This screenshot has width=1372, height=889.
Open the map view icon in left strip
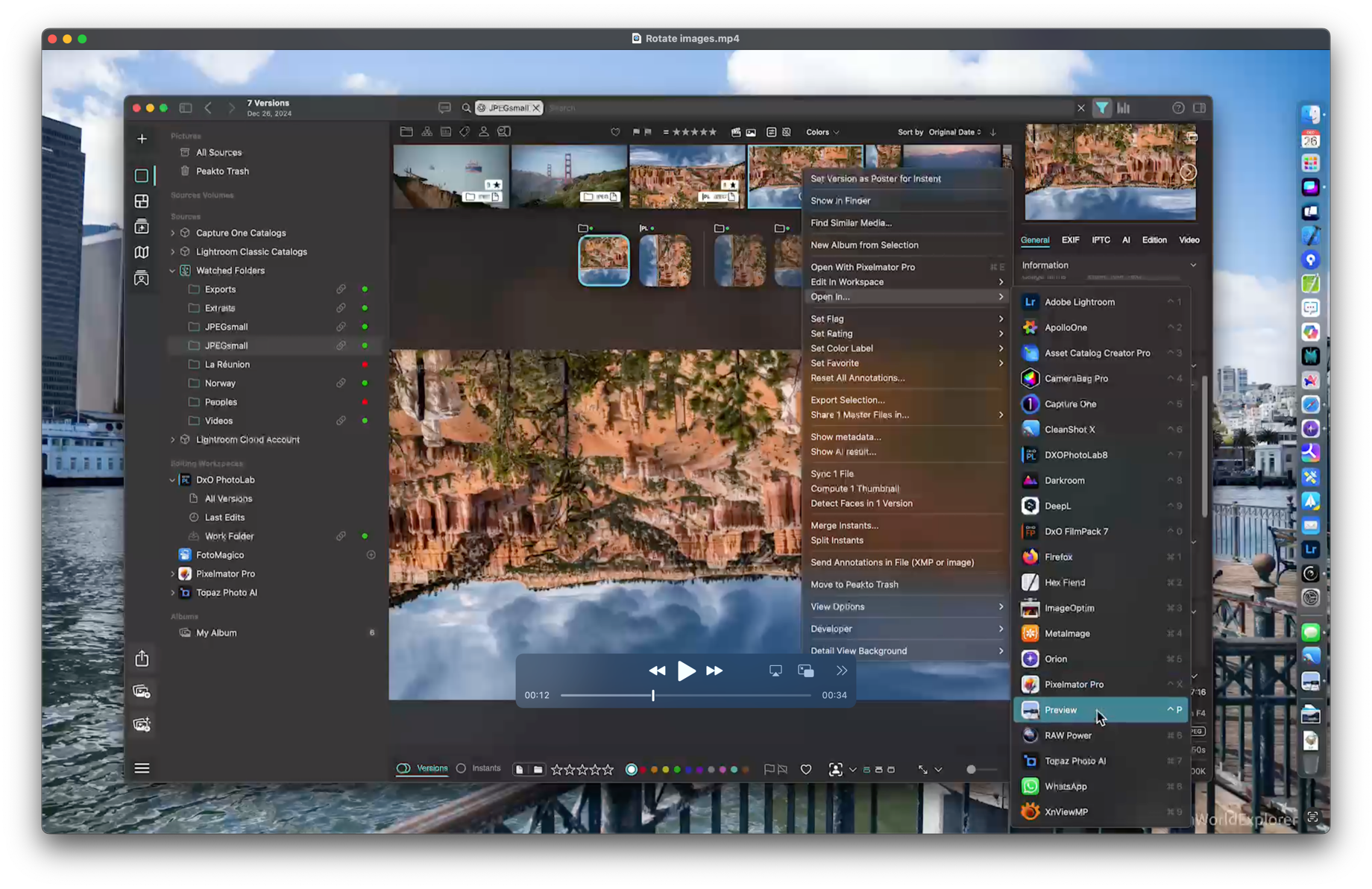coord(142,252)
